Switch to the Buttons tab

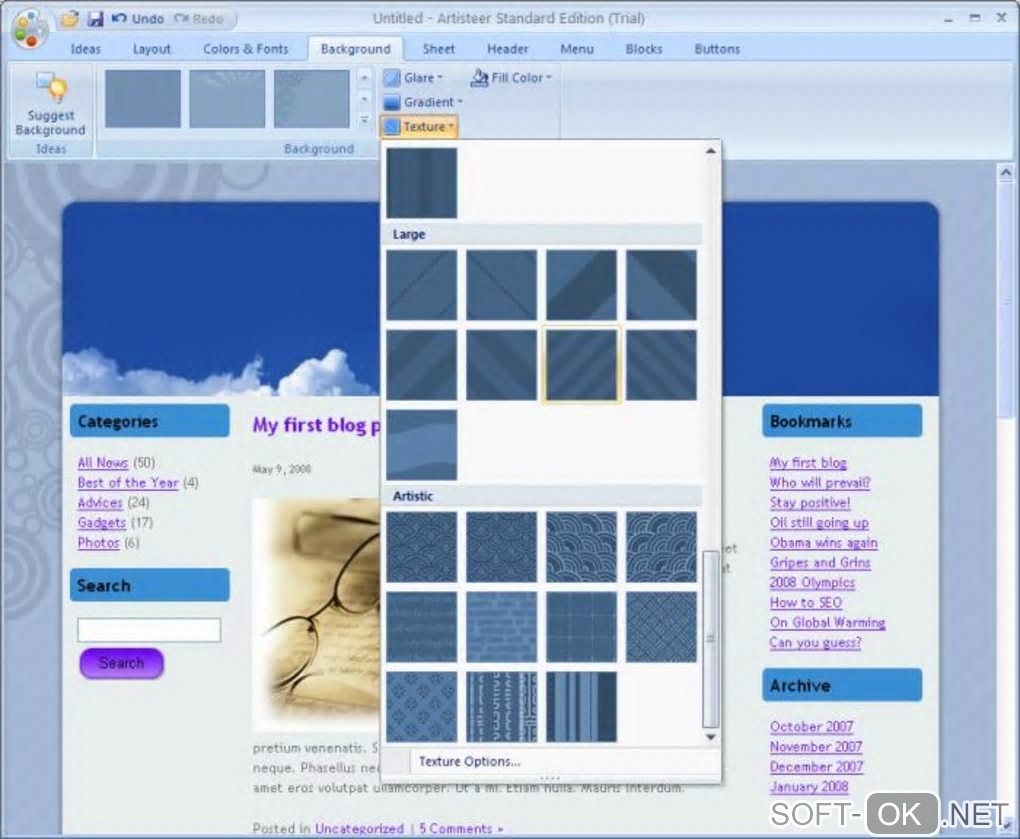point(717,49)
